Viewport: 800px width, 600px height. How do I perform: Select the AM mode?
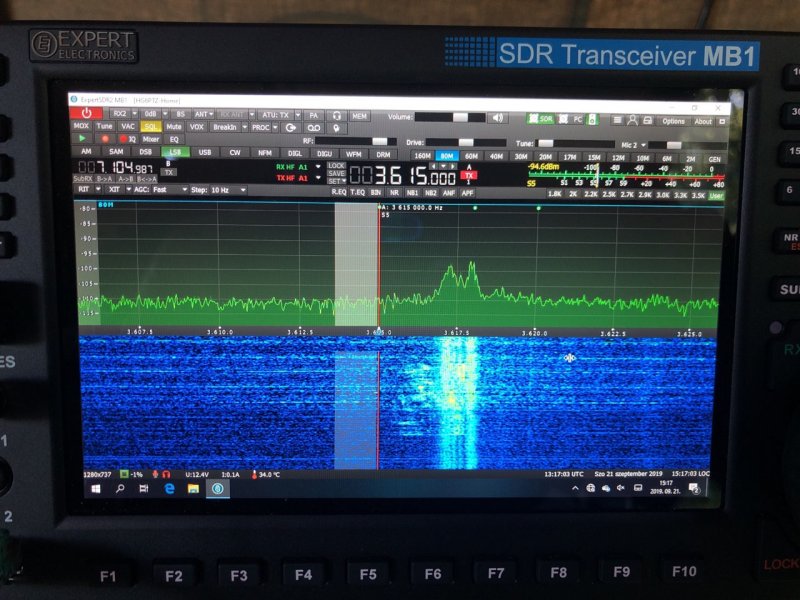coord(86,151)
